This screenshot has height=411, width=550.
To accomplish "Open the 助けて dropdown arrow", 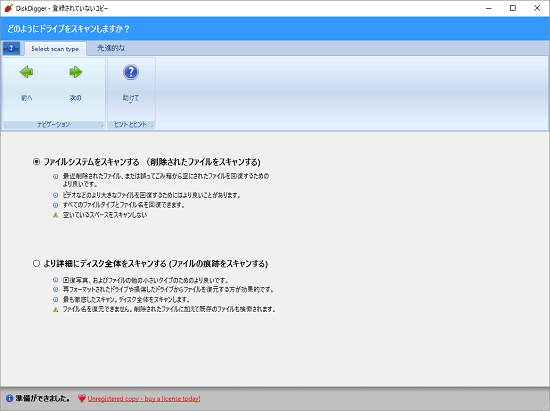I will click(x=131, y=103).
